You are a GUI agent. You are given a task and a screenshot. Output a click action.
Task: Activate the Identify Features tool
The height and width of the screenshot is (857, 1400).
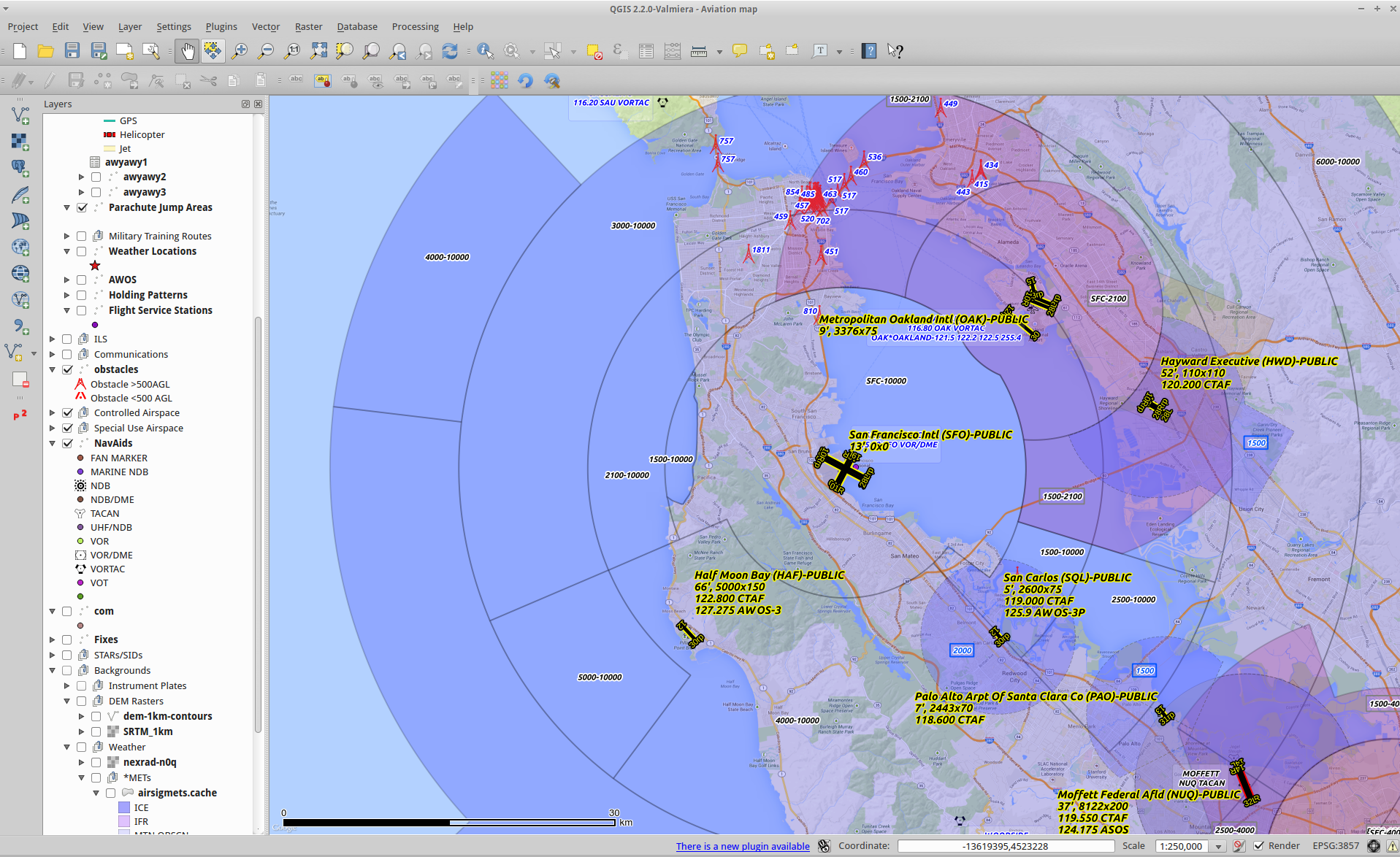point(485,51)
